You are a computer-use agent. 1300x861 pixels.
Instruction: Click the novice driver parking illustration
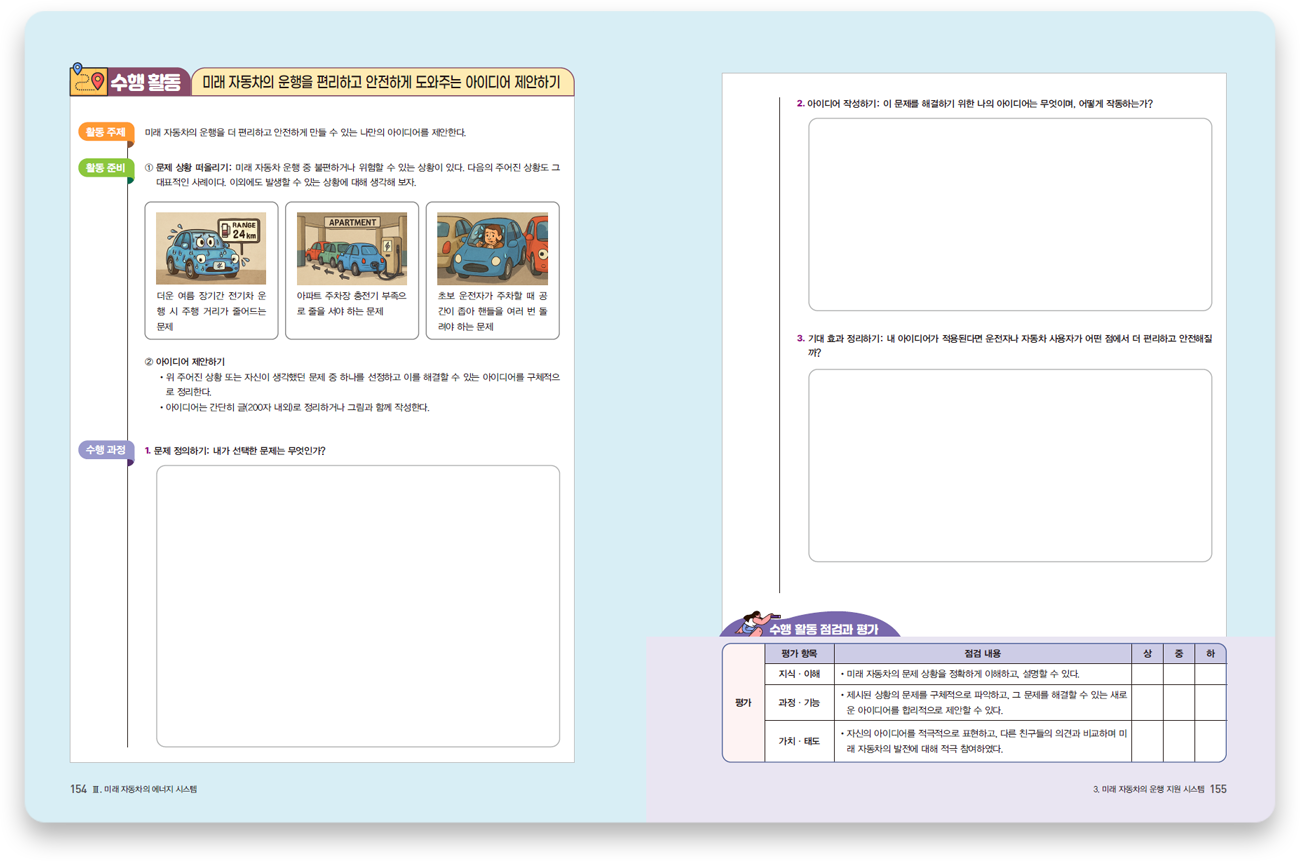click(x=492, y=249)
